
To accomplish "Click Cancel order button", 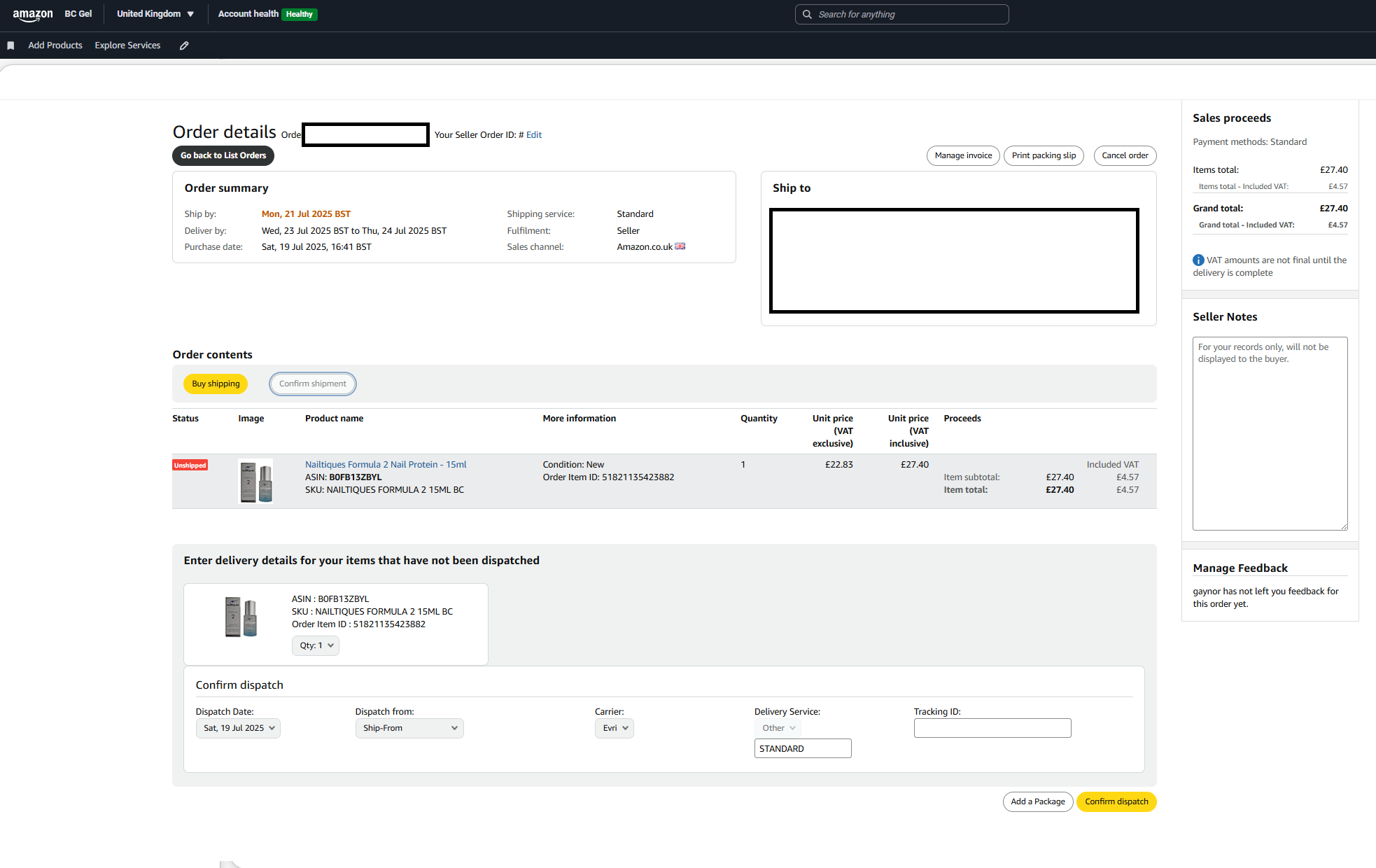I will 1125,155.
